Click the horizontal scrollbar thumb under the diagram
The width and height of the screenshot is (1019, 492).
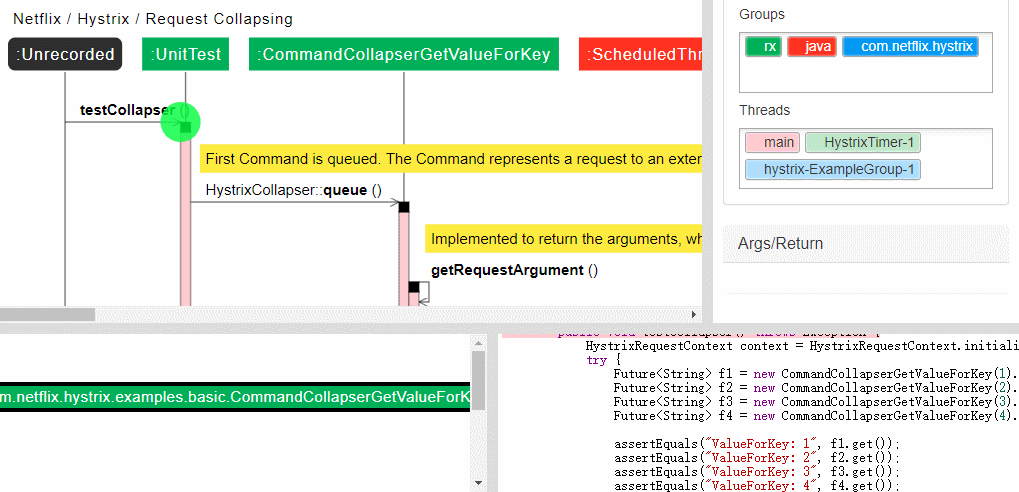(47, 315)
